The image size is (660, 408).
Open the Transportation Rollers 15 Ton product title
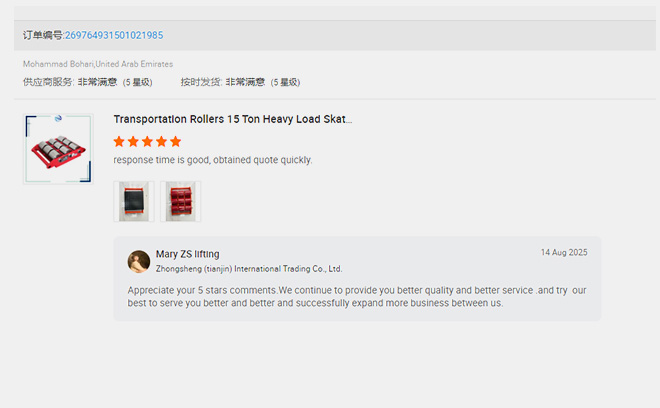(x=232, y=119)
